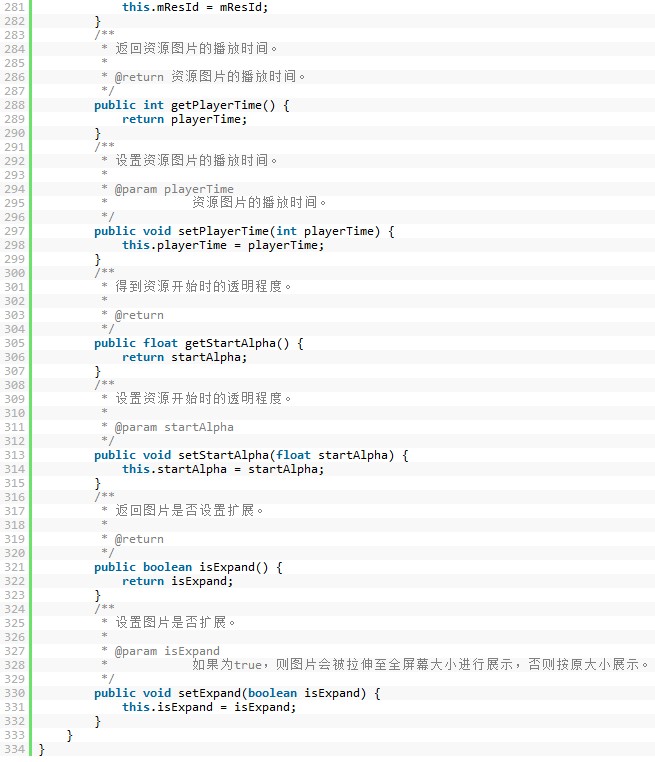
Task: Click '@return 资源图片的播放时间。' on line 286
Action: click(210, 77)
